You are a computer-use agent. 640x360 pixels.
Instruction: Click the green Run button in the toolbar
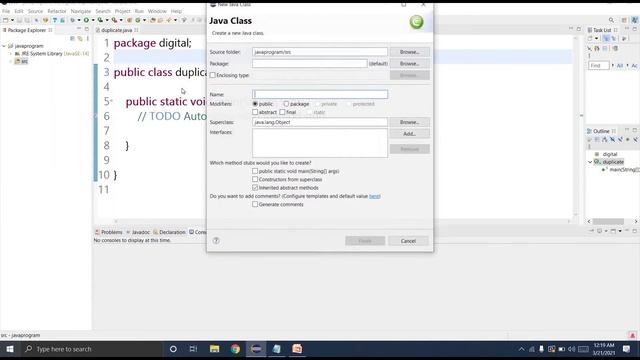pos(86,20)
